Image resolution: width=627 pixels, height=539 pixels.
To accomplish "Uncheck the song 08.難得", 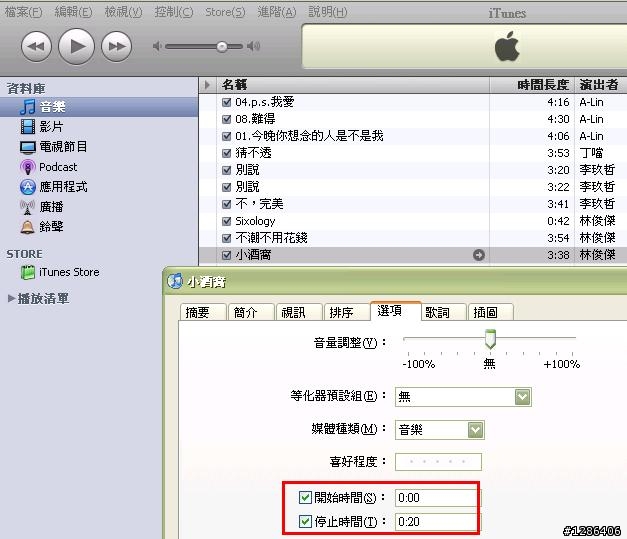I will tap(226, 119).
